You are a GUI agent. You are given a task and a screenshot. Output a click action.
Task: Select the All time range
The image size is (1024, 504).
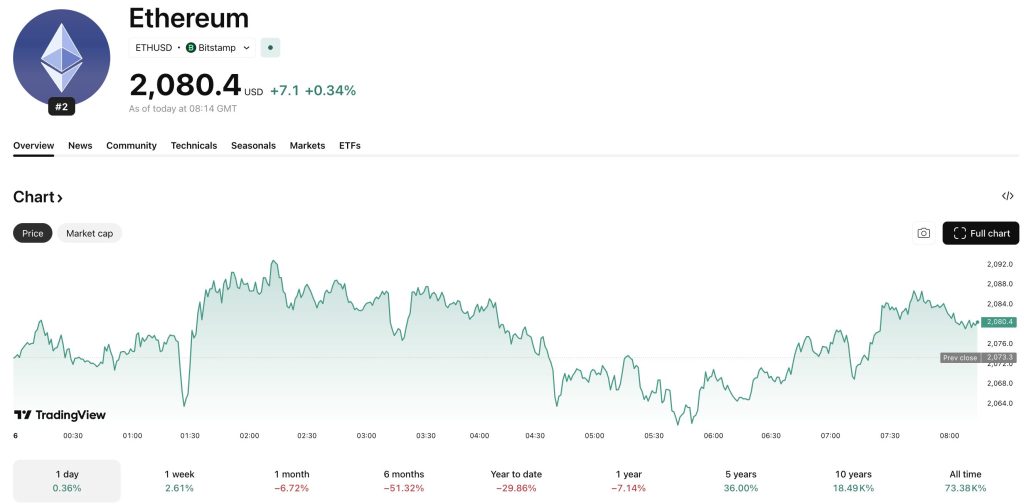point(965,481)
